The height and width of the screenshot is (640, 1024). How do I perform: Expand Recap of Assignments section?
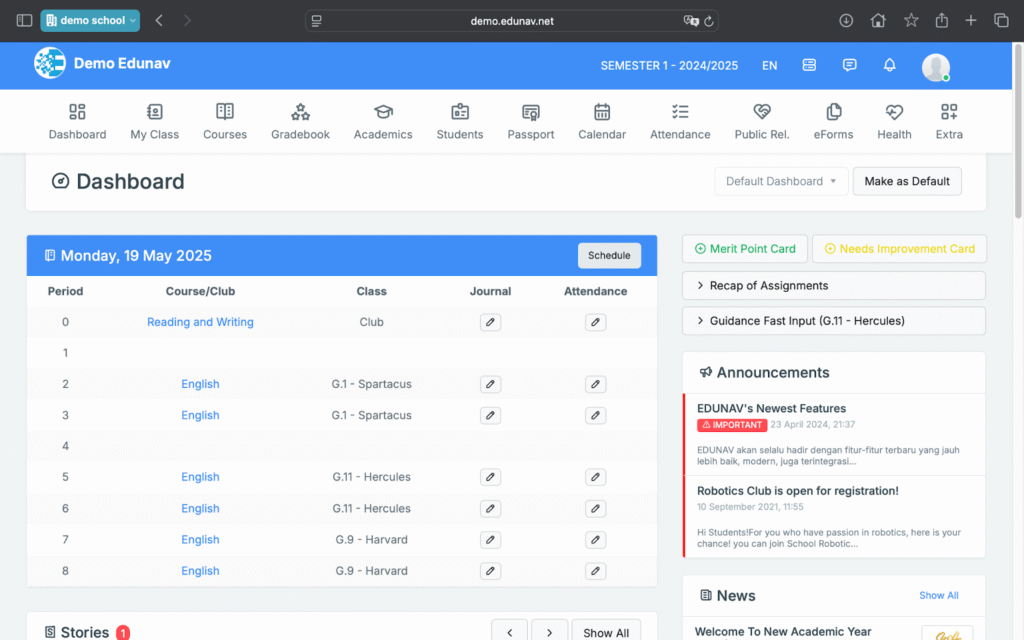(x=833, y=286)
